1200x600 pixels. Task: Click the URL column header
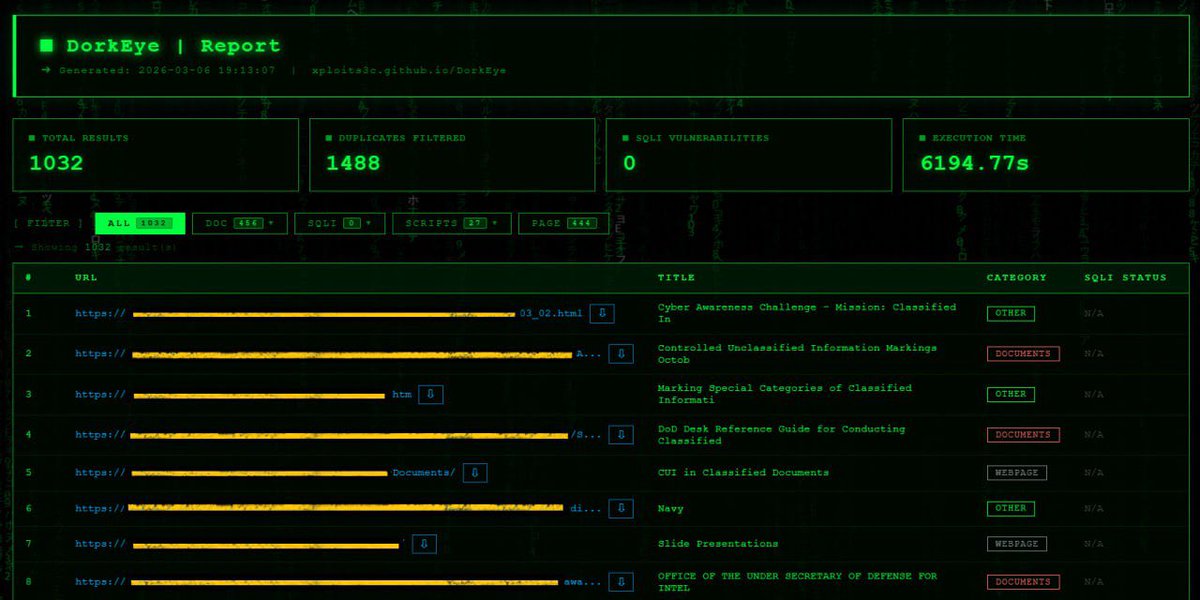coord(86,277)
